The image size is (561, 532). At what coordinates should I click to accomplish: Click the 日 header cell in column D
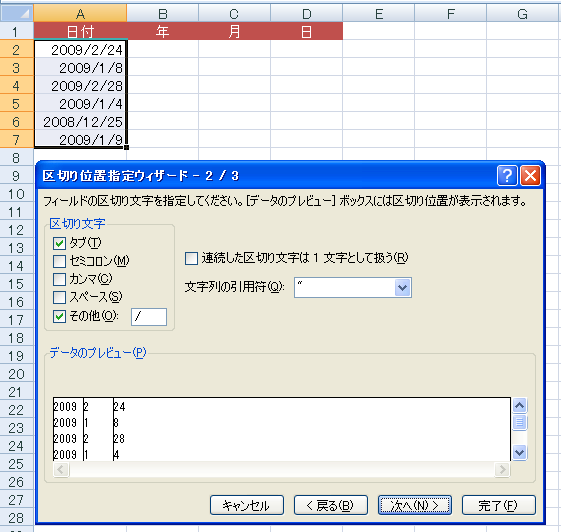click(307, 31)
